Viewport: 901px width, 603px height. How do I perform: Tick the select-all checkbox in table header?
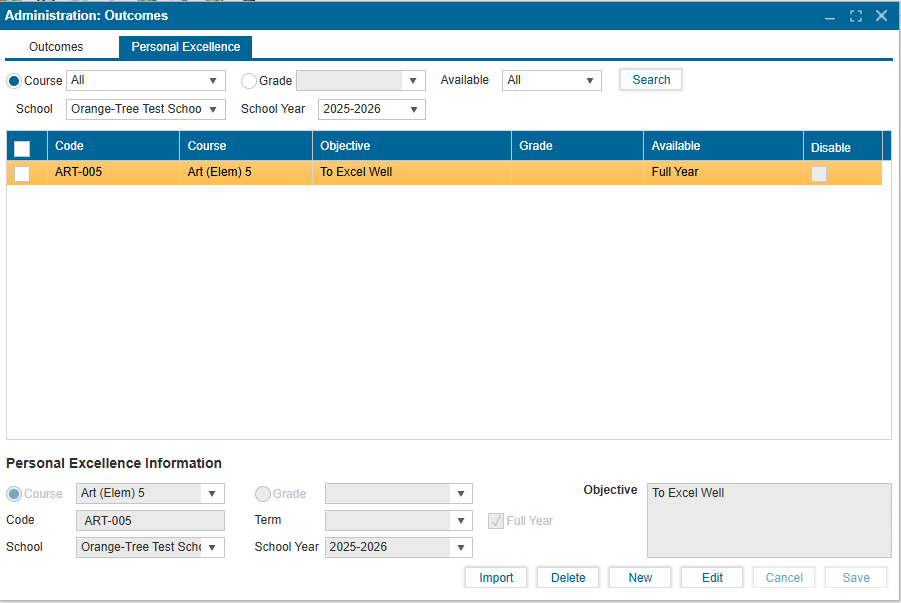click(x=22, y=148)
